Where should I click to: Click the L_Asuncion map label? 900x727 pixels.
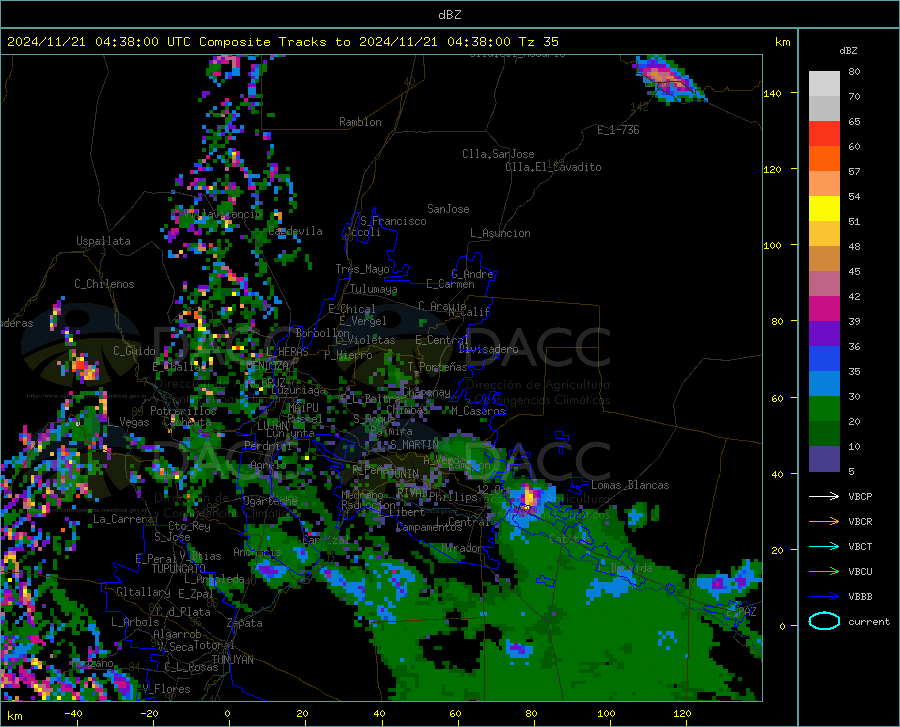(x=500, y=233)
